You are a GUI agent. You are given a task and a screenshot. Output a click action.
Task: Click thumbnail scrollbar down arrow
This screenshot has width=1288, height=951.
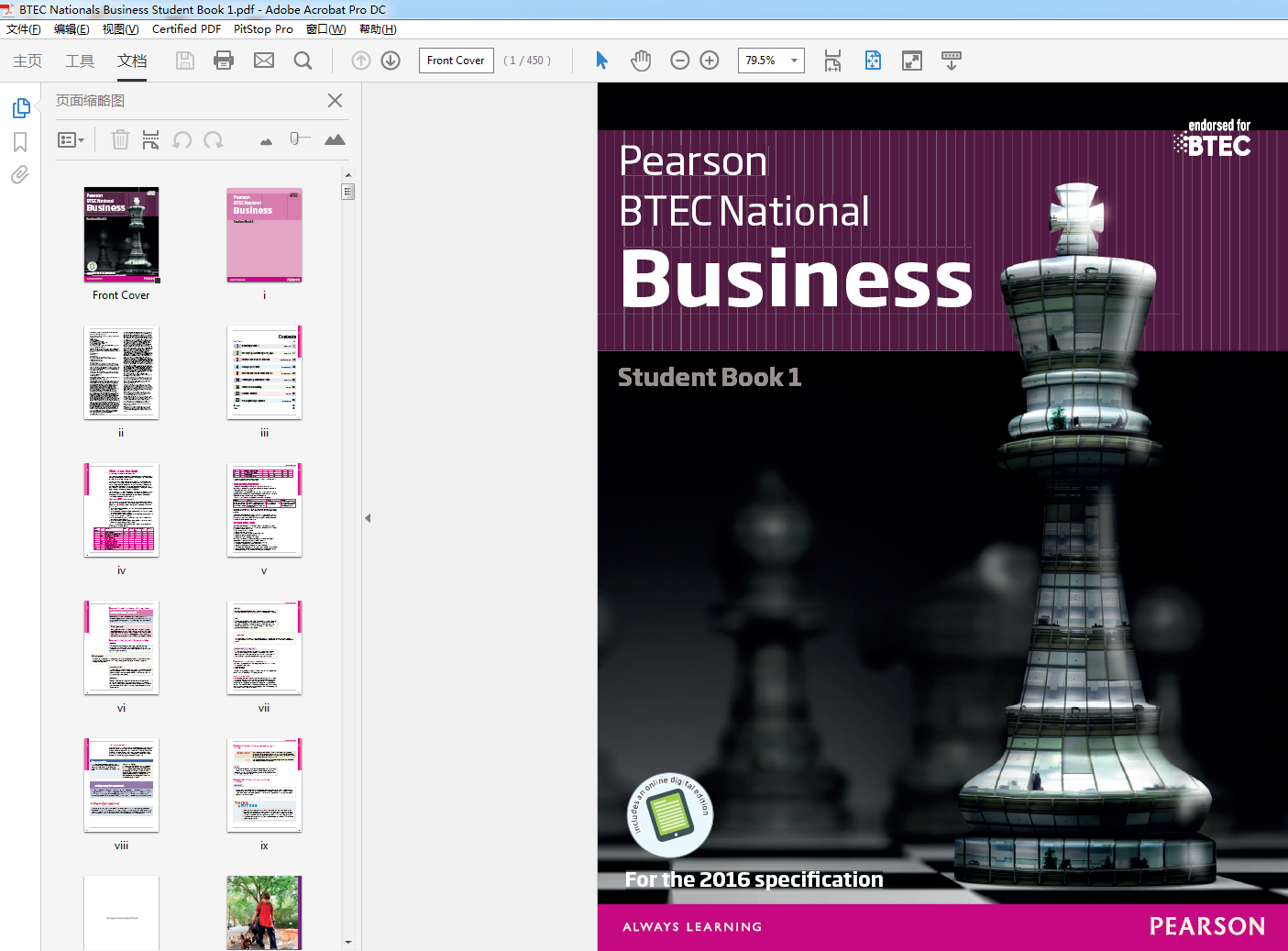(x=348, y=942)
